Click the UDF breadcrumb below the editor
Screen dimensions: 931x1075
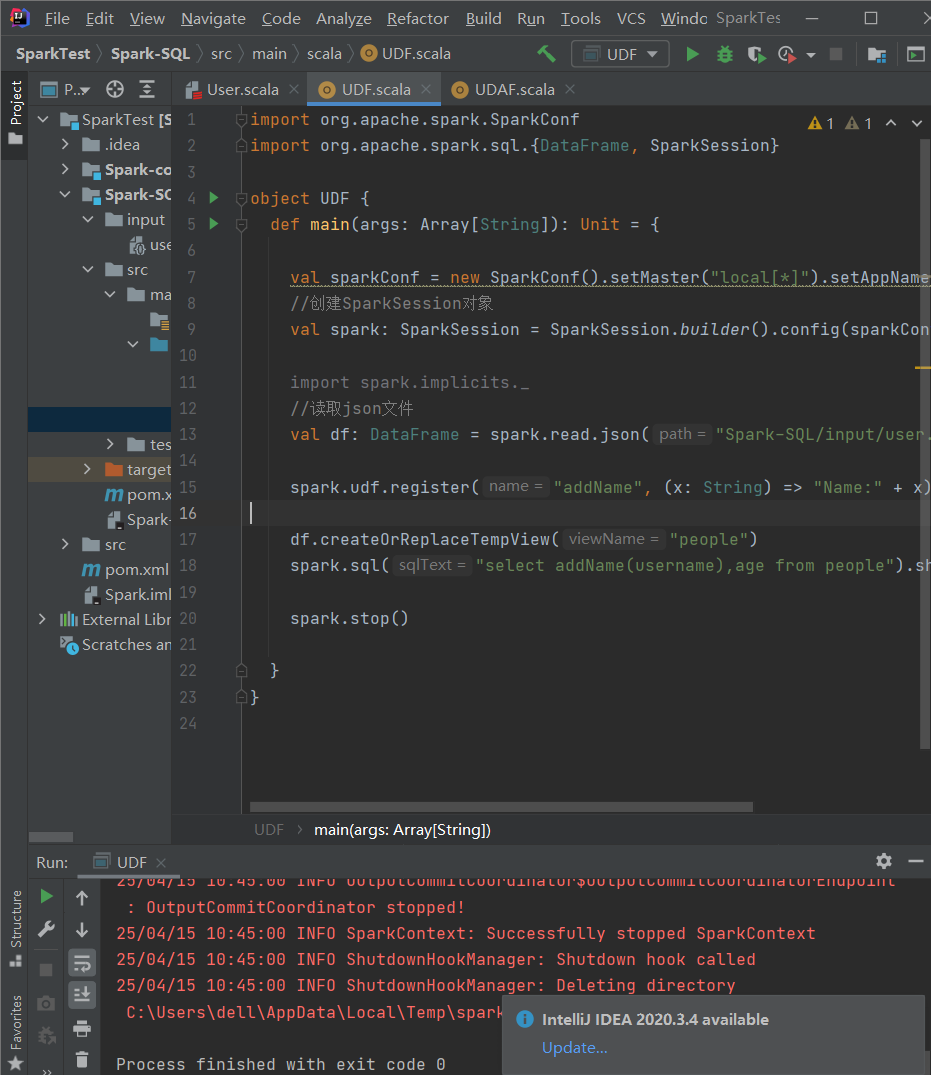click(269, 830)
